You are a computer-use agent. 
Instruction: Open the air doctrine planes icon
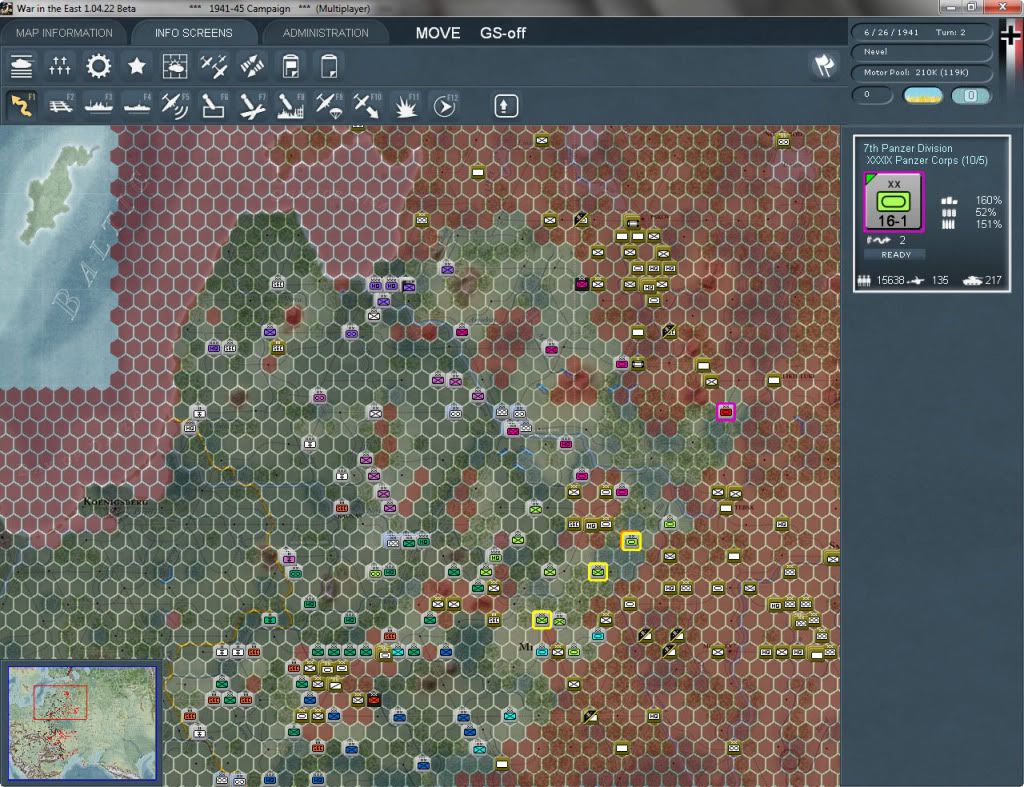click(214, 67)
